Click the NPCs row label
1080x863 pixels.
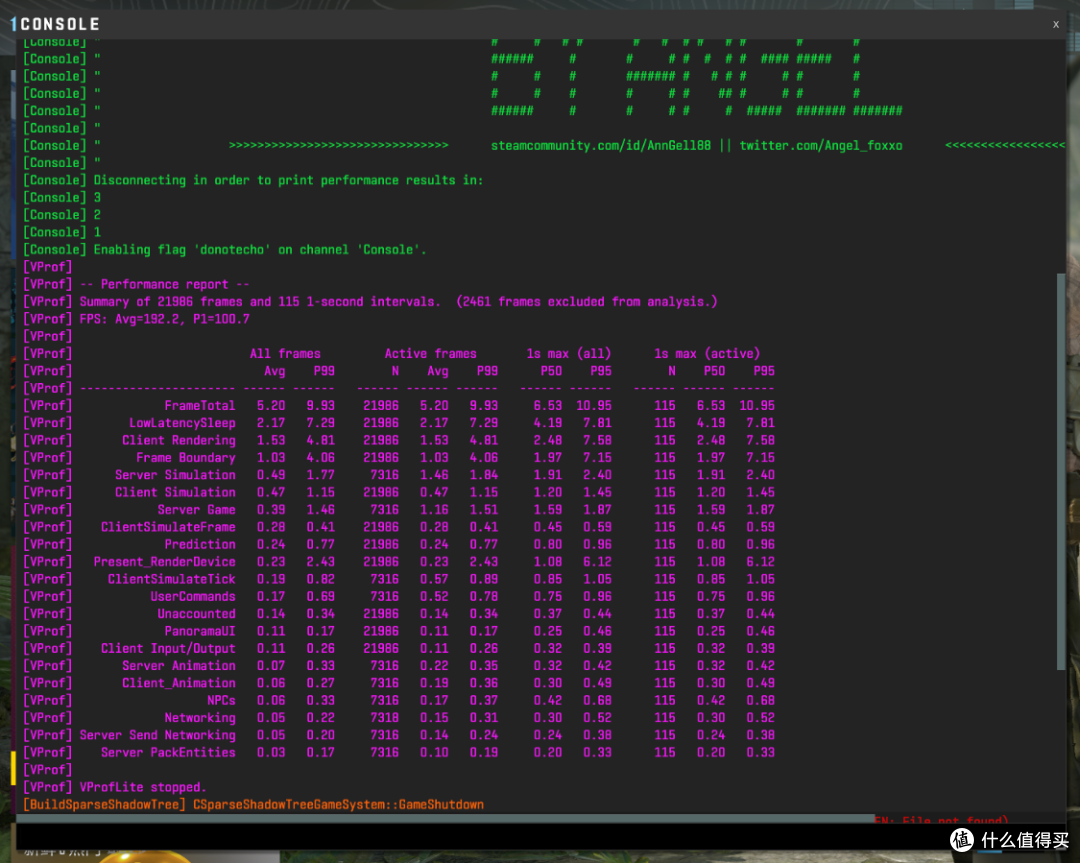click(221, 700)
